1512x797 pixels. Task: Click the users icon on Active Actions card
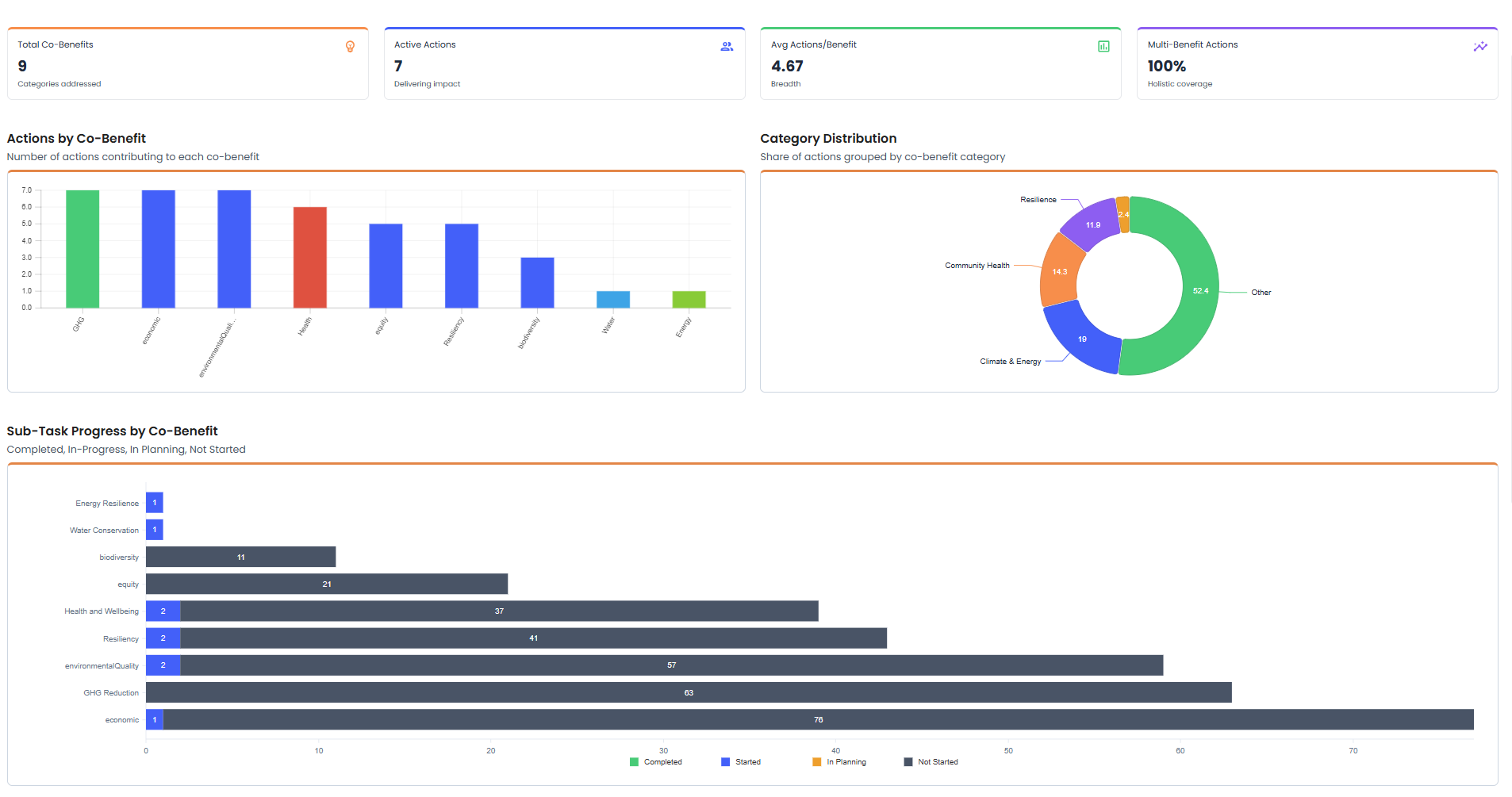[x=726, y=47]
